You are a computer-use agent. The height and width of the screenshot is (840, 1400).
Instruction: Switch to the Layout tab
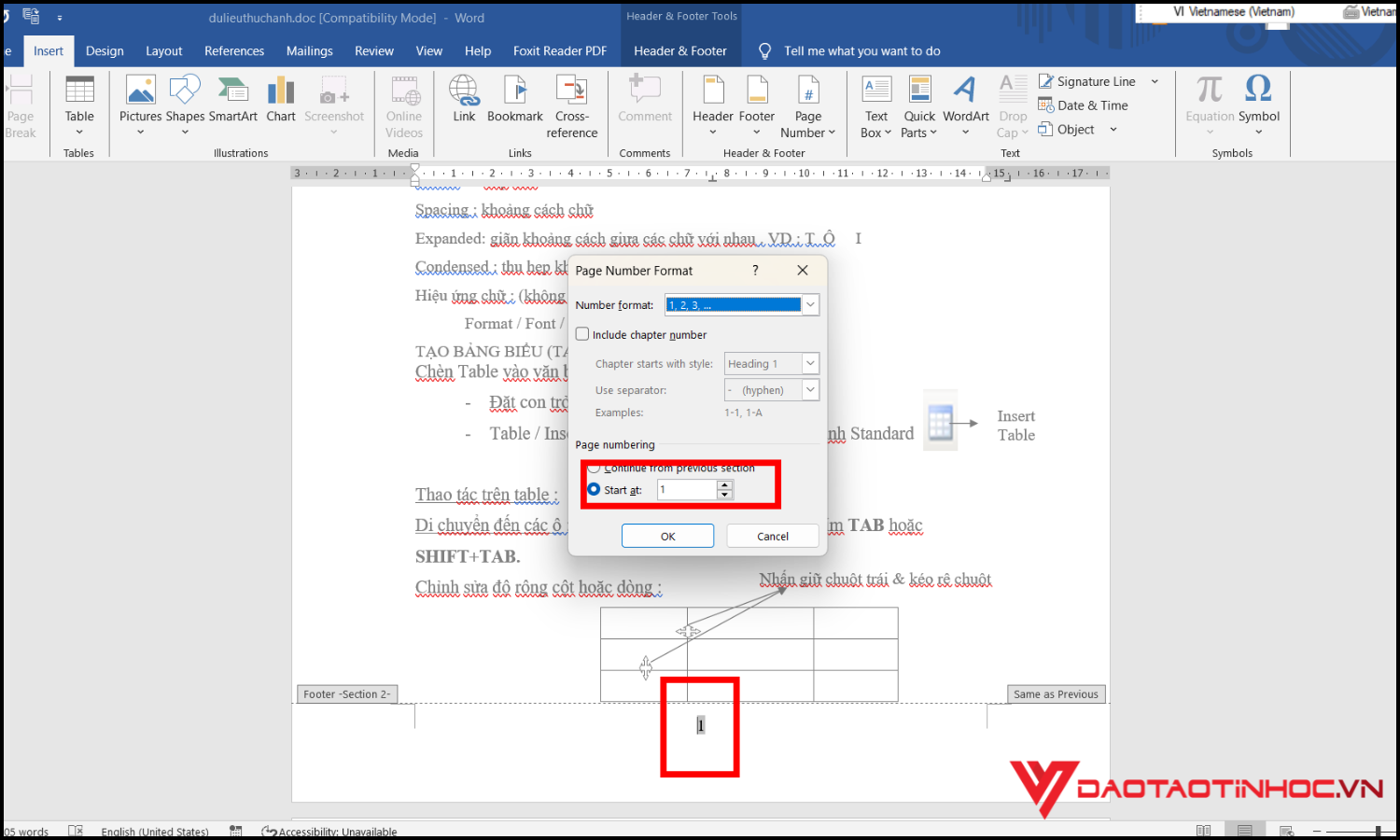(x=163, y=51)
